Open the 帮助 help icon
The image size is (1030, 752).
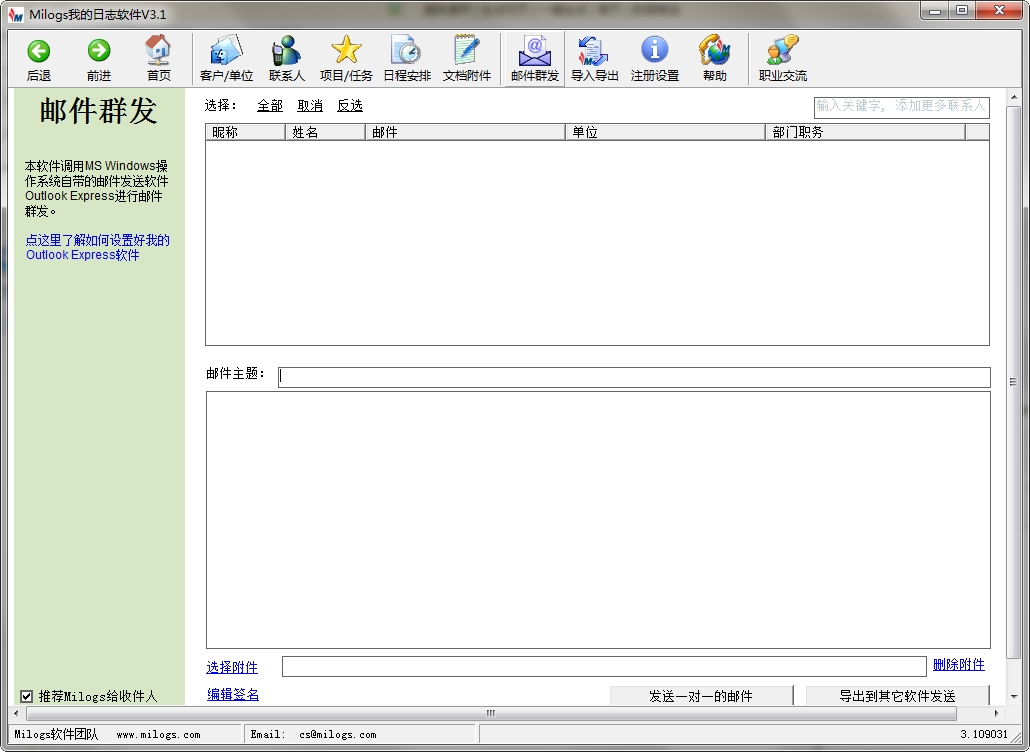tap(715, 57)
